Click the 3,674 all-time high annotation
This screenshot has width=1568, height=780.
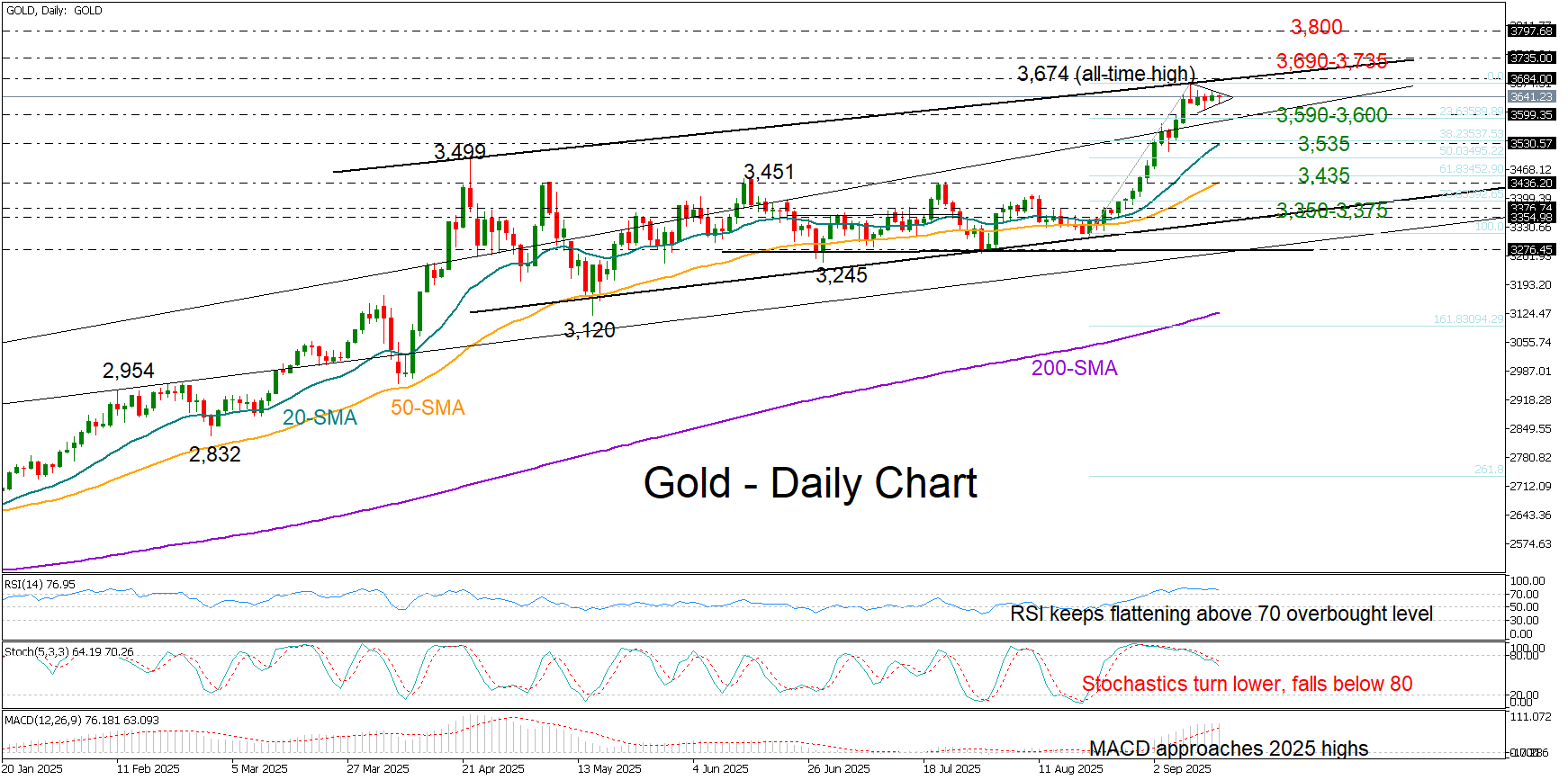point(1105,74)
